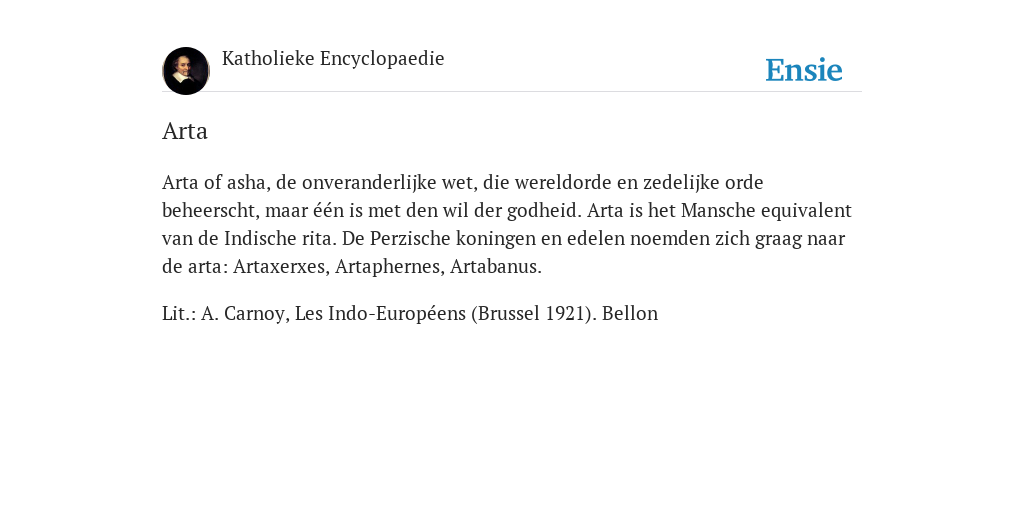Click the author name Bellon
This screenshot has width=1024, height=512.
tap(630, 313)
